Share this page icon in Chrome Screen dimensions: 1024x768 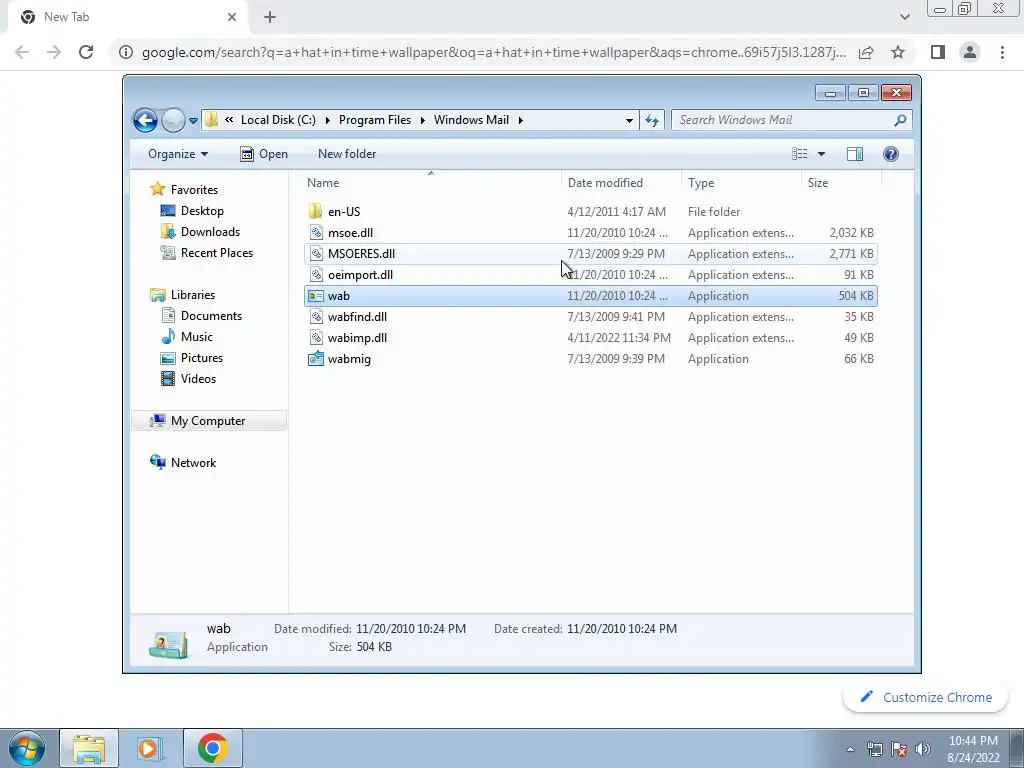coord(866,52)
